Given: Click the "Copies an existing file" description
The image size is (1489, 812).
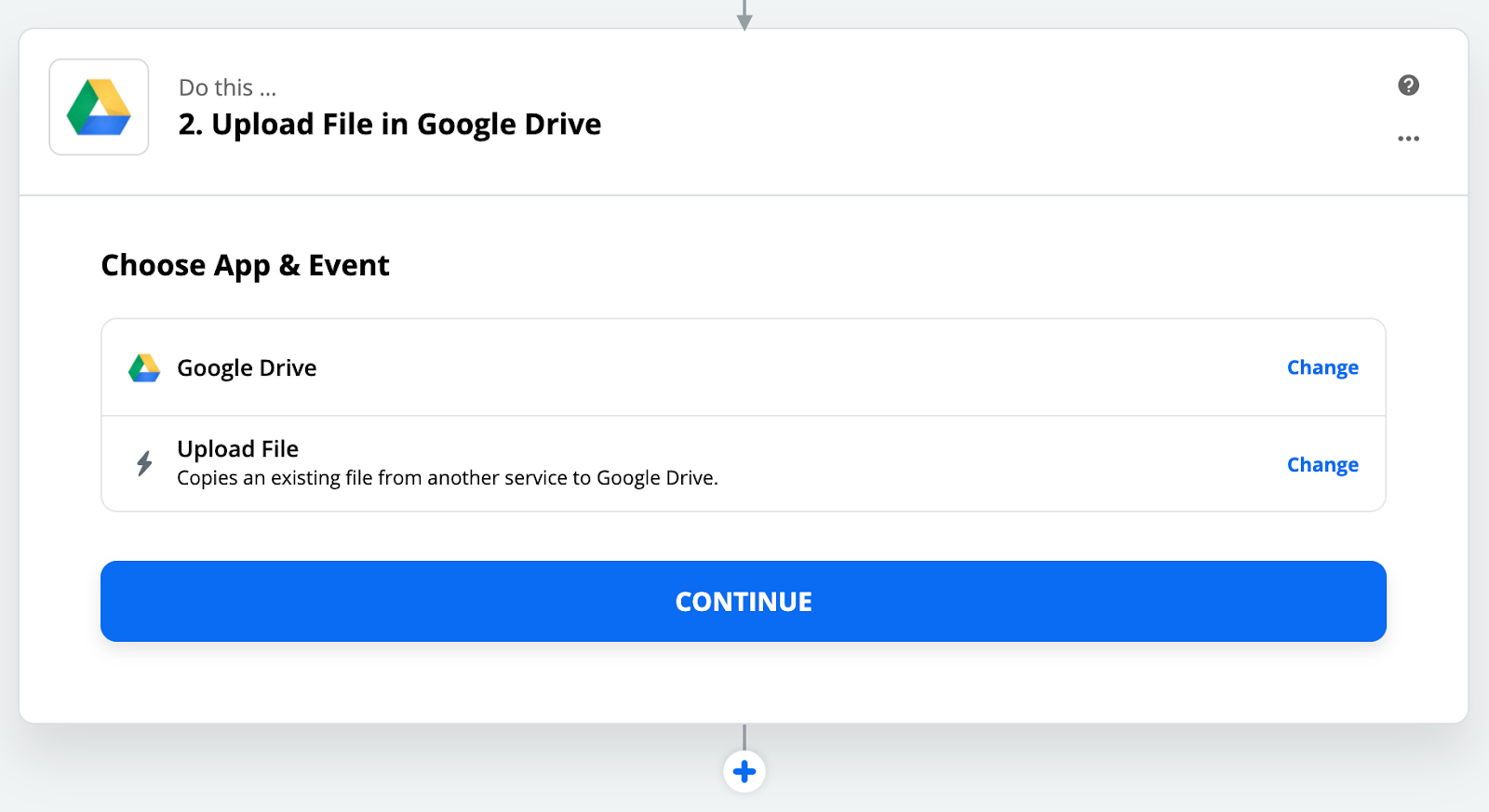Looking at the screenshot, I should (x=448, y=478).
